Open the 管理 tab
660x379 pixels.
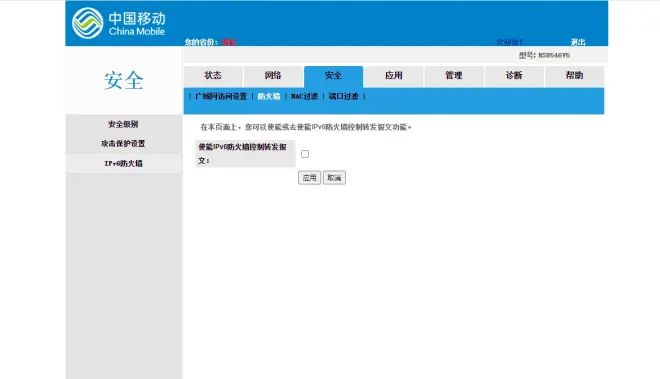tap(454, 76)
